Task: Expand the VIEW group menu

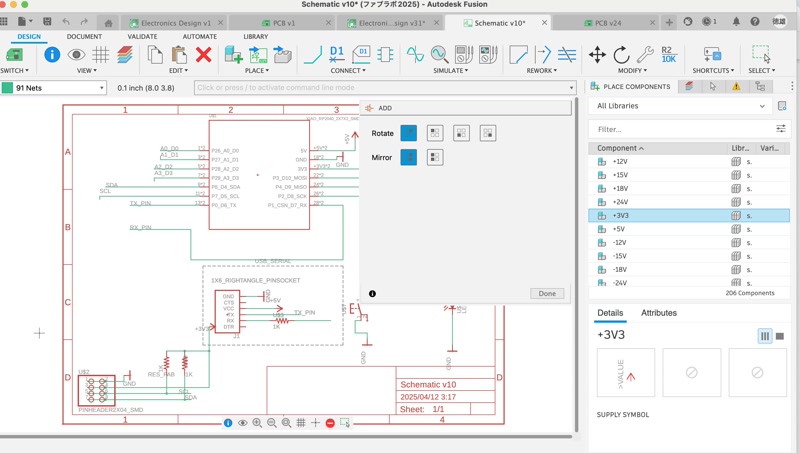Action: click(x=87, y=70)
